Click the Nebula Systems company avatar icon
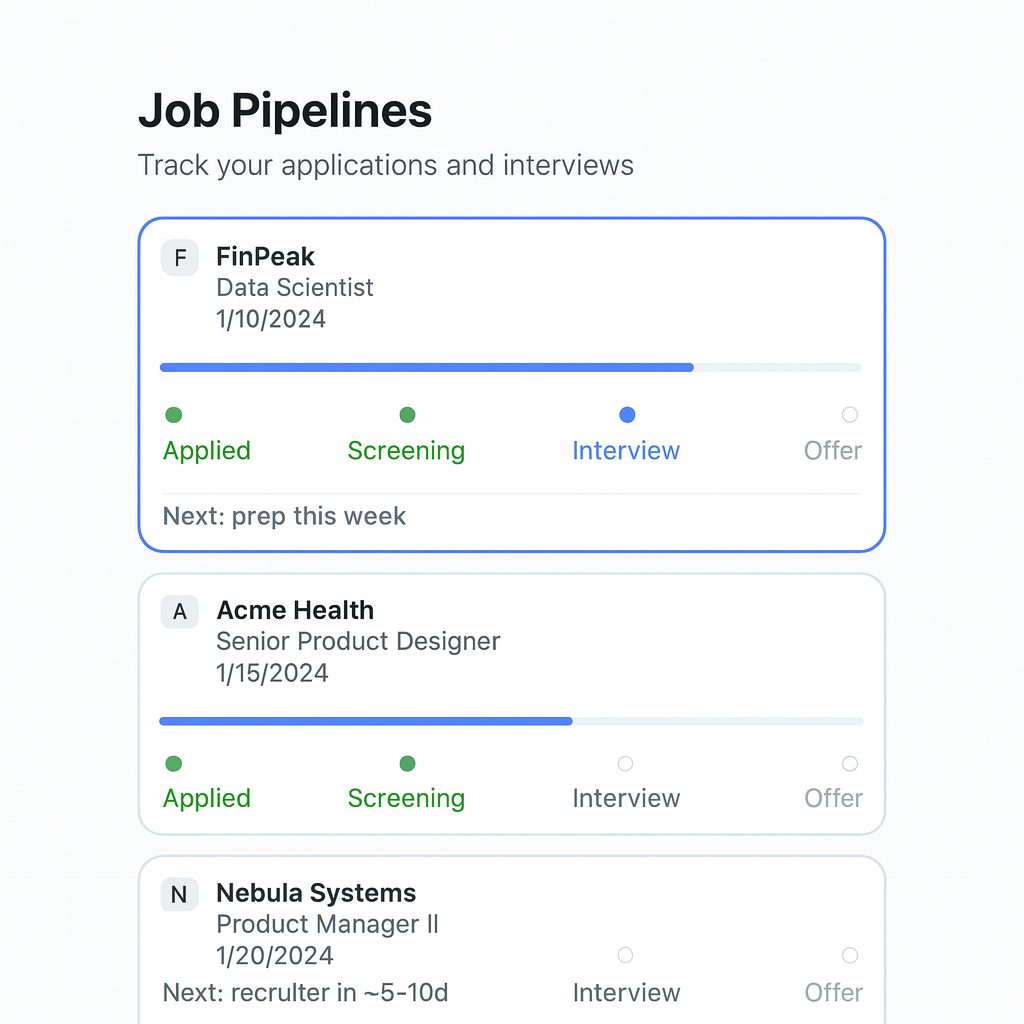This screenshot has height=1024, width=1024. click(x=179, y=894)
